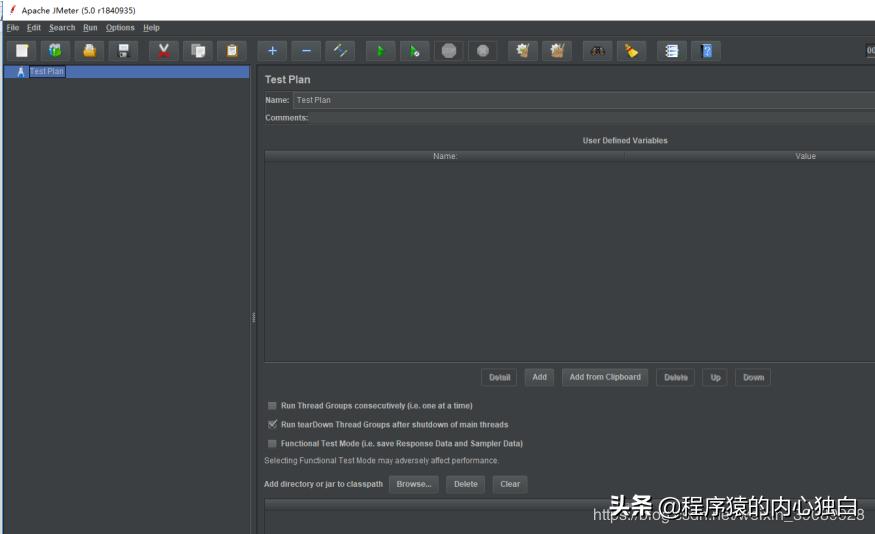Toggle Run tearDown Thread Groups checkbox
This screenshot has height=534, width=875.
pyautogui.click(x=272, y=425)
